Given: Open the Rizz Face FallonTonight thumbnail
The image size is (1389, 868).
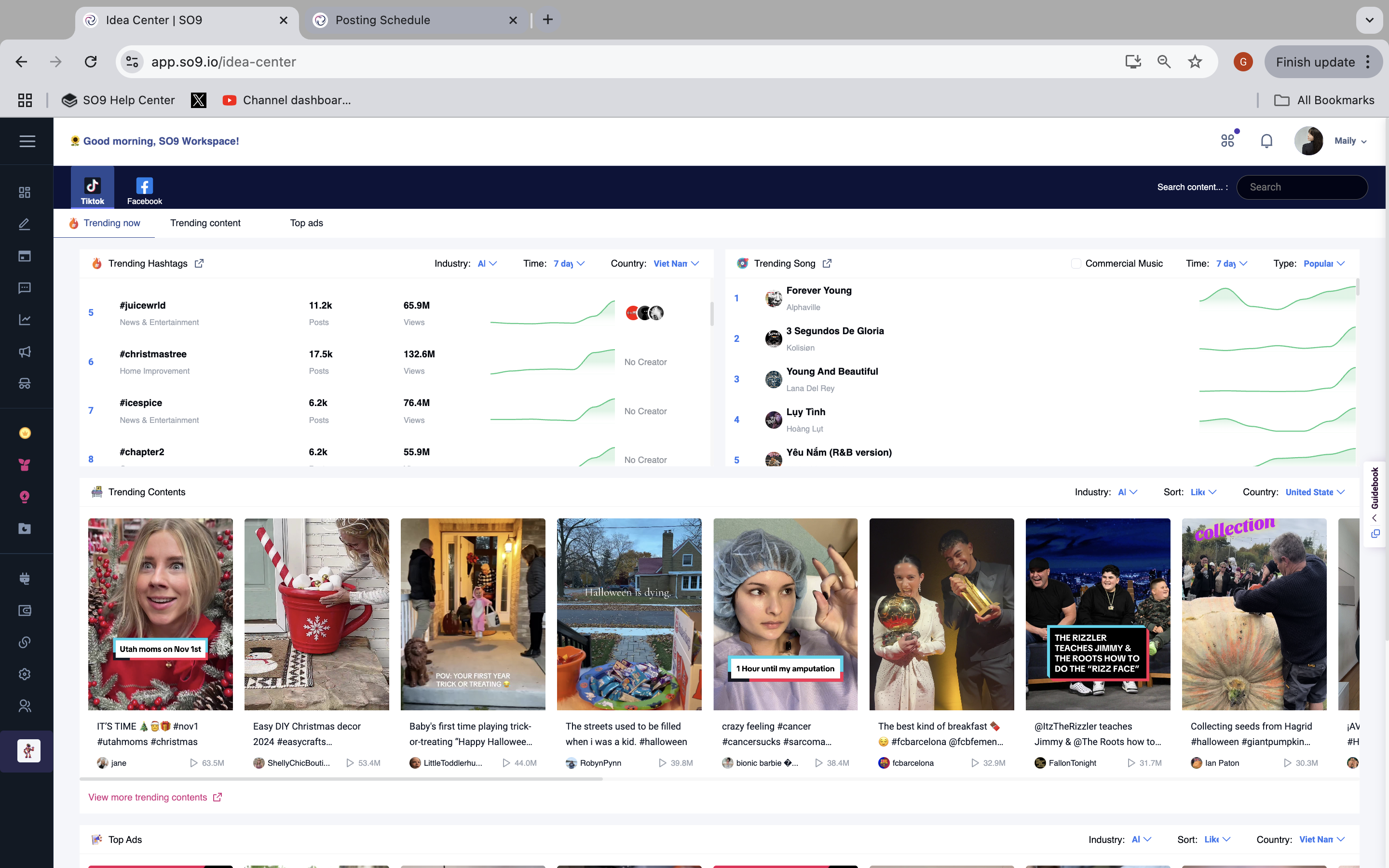Looking at the screenshot, I should point(1097,614).
